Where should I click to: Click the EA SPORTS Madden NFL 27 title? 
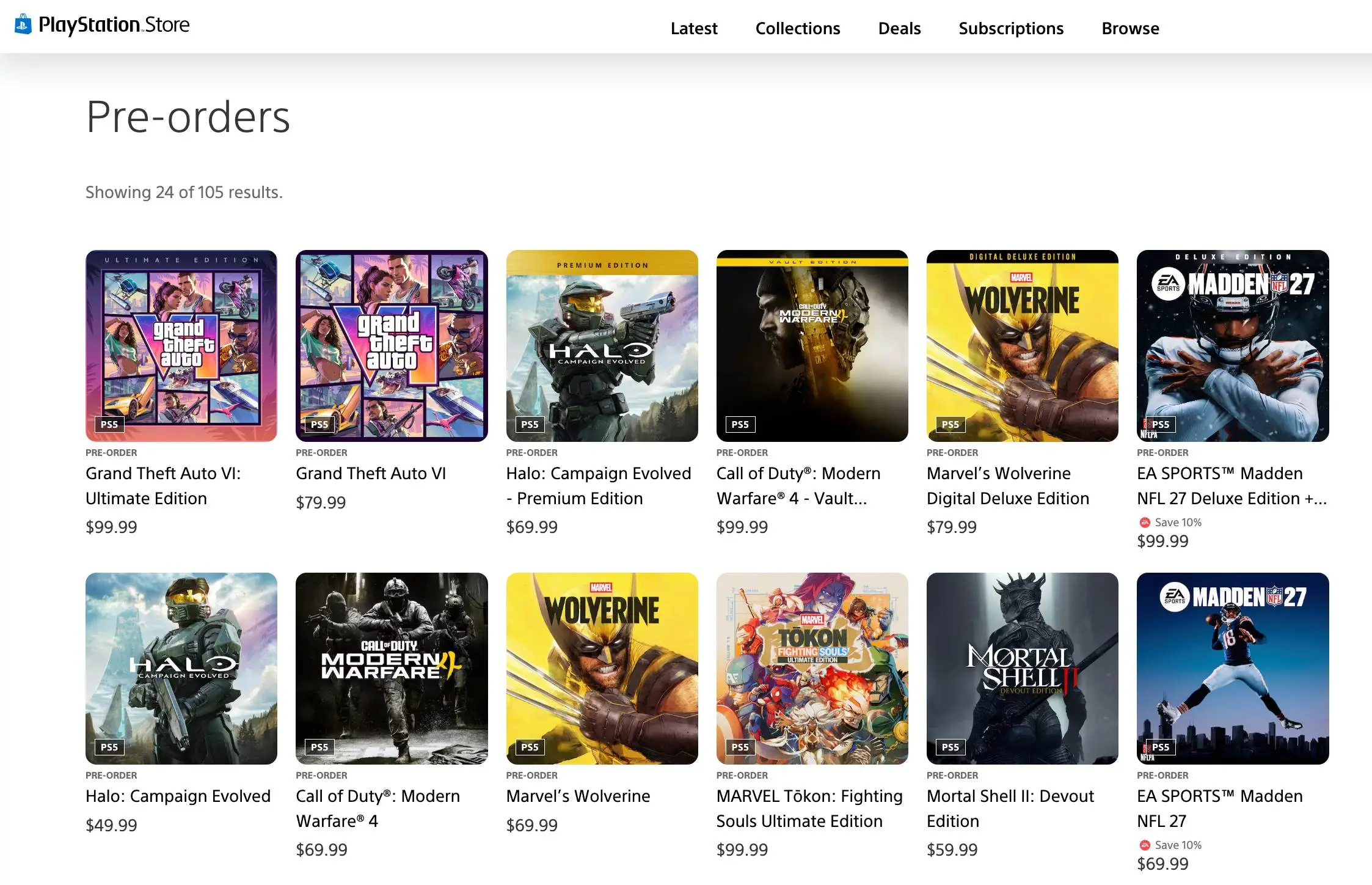1220,809
